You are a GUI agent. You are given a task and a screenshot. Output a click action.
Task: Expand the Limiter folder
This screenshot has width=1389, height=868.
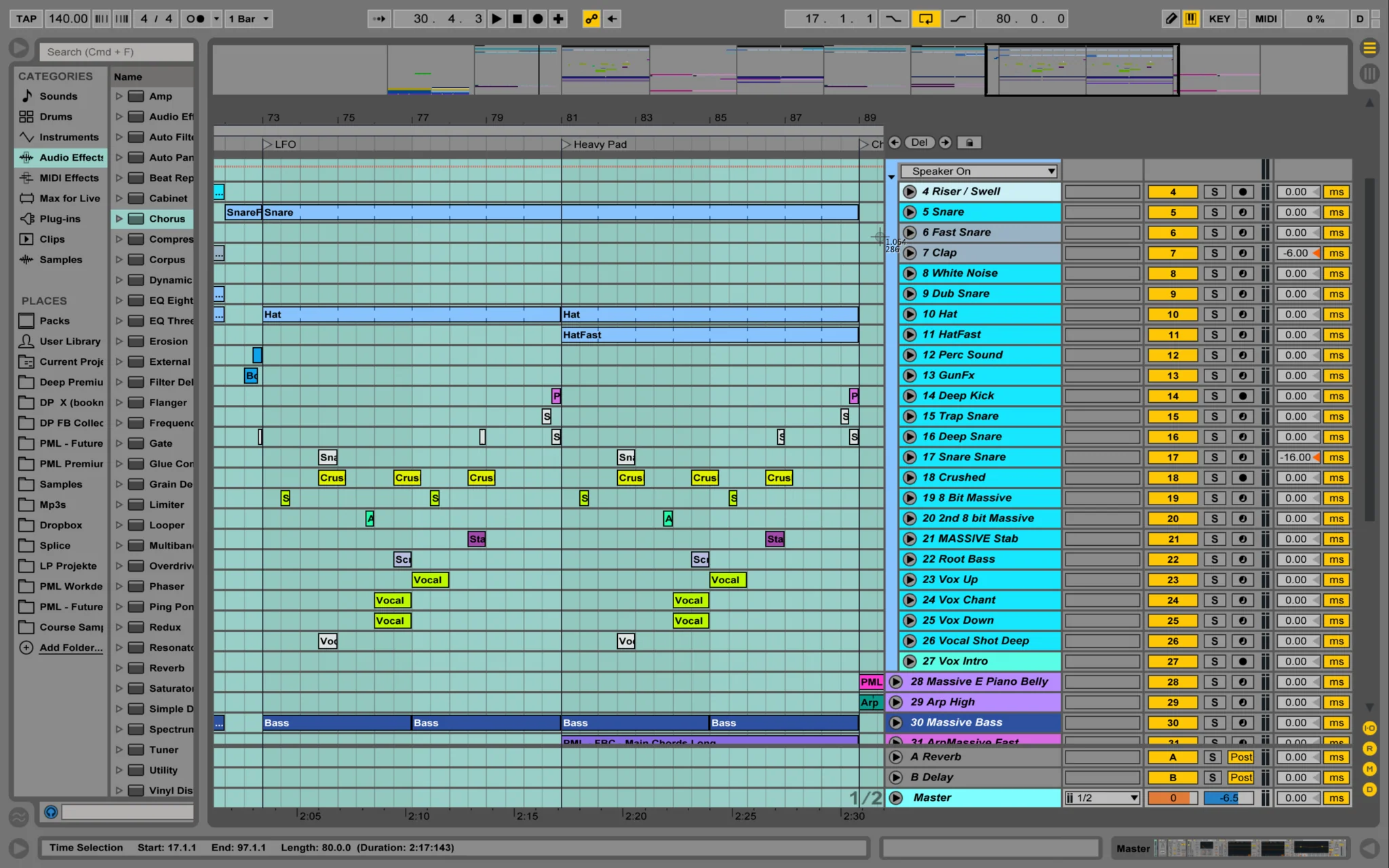(x=119, y=505)
